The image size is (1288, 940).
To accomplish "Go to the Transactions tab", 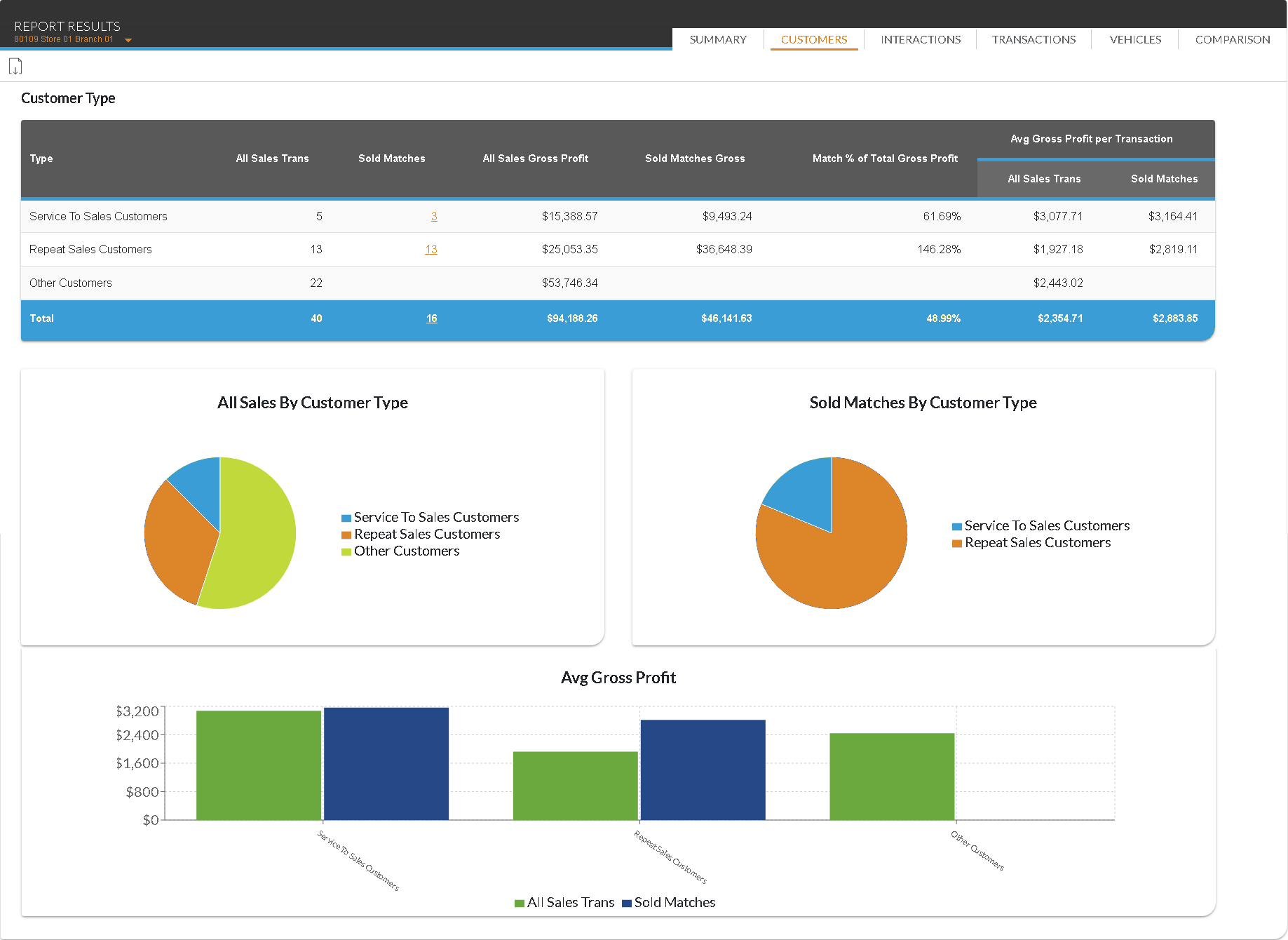I will [x=1033, y=39].
